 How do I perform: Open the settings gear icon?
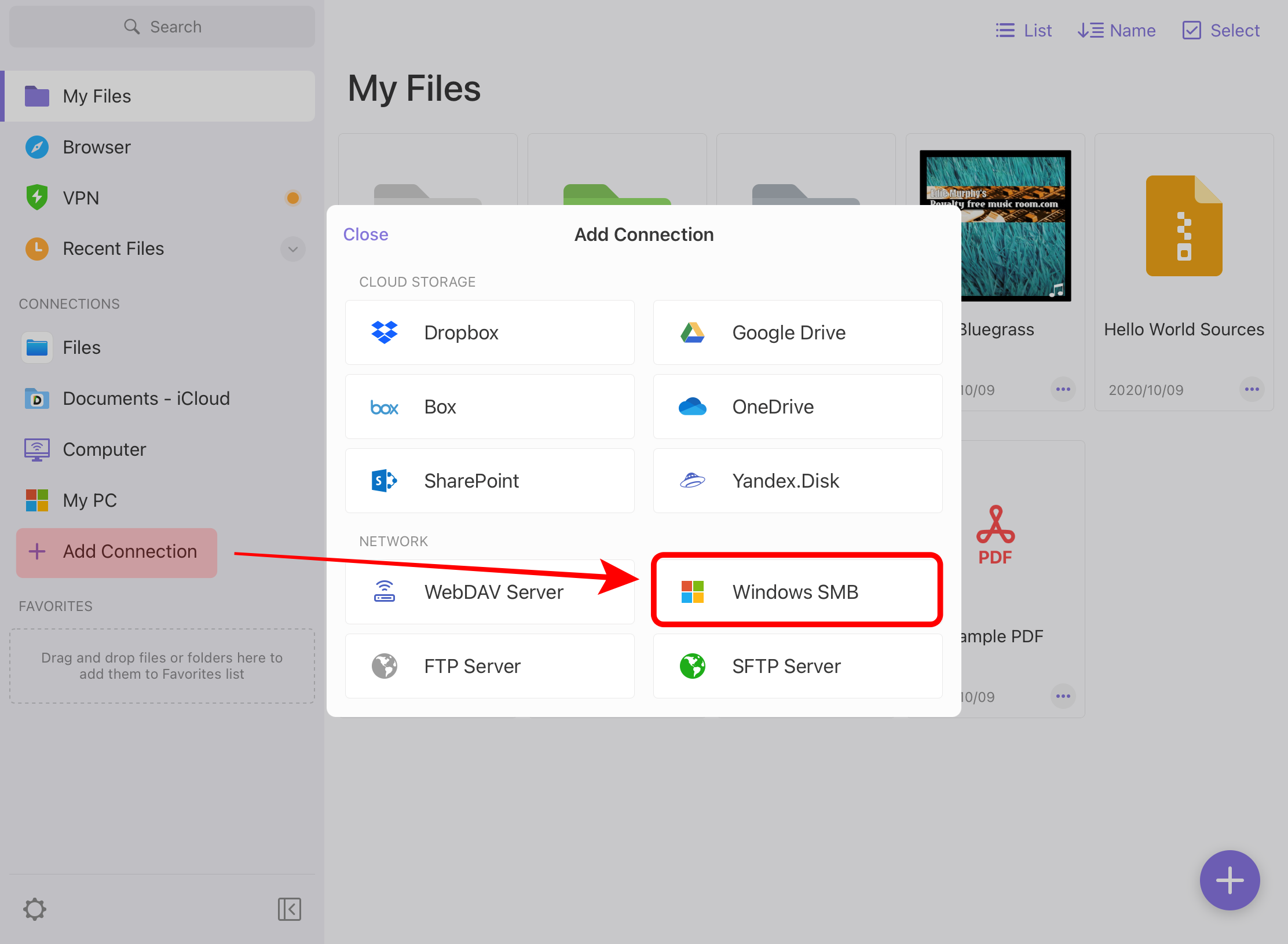[35, 909]
